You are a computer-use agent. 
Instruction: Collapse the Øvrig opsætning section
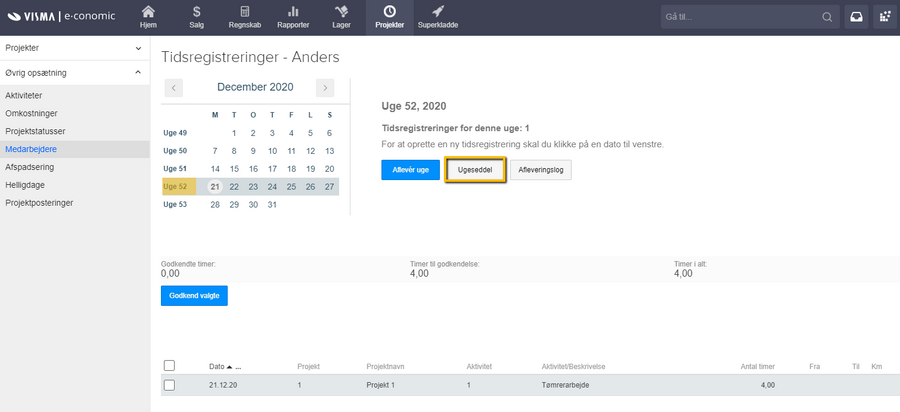[137, 73]
